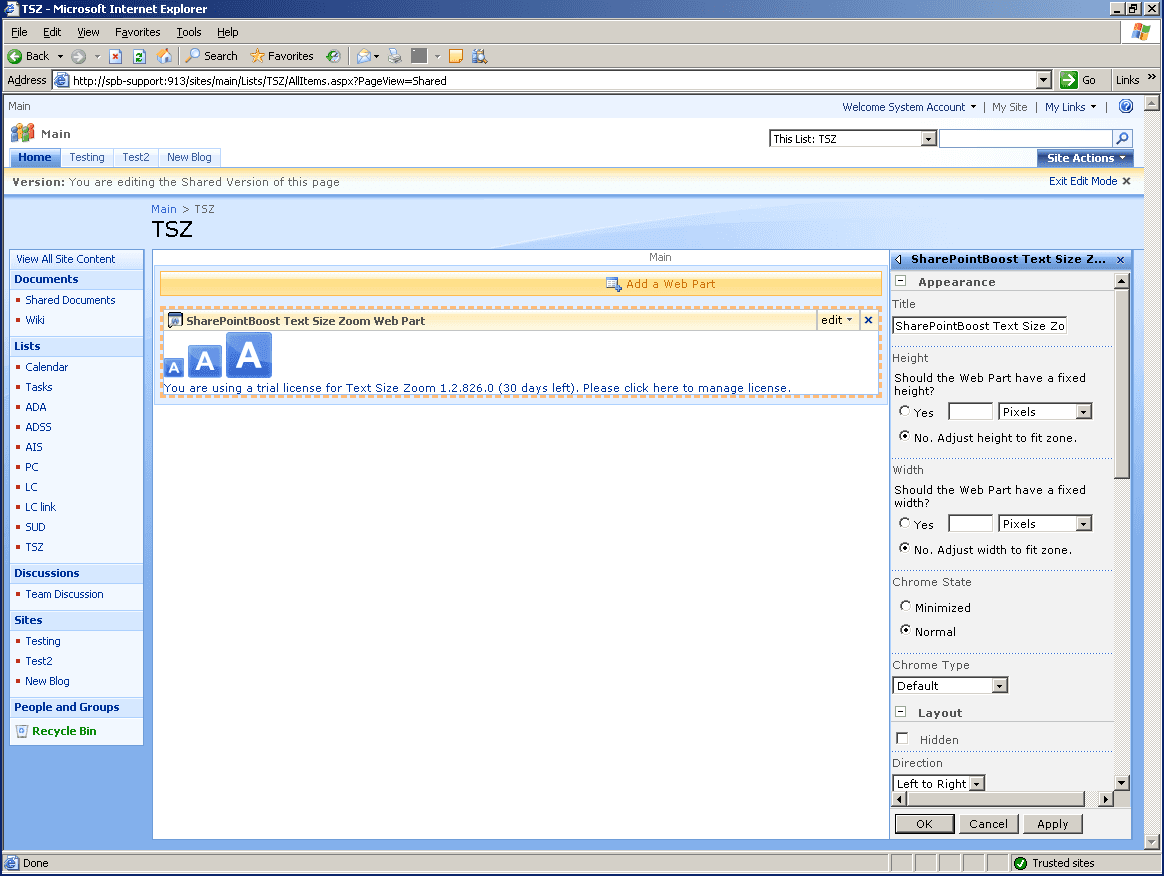
Task: Click the OK button in tool pane
Action: [924, 823]
